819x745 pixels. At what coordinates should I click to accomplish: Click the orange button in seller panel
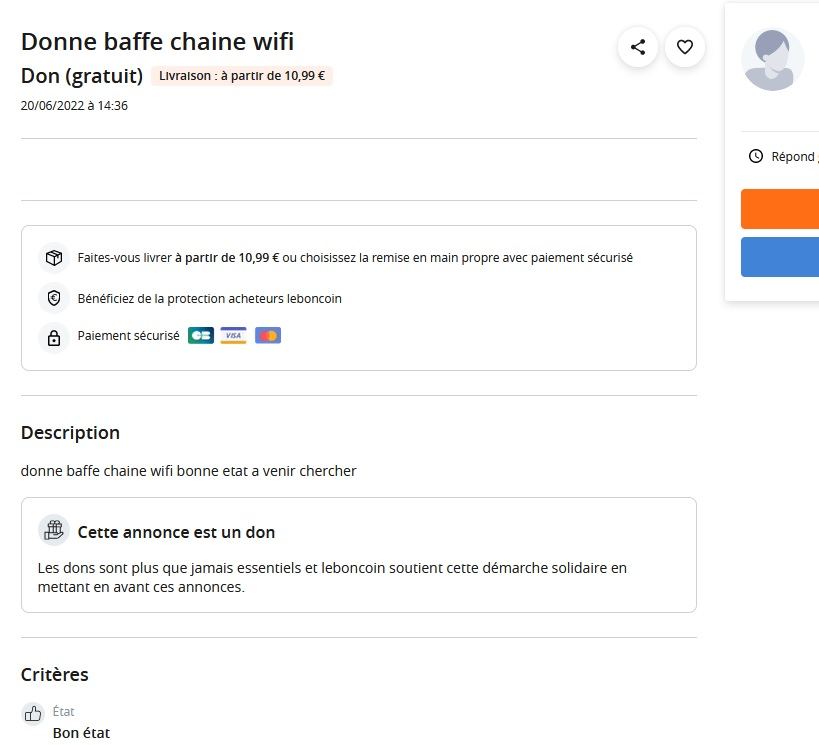pyautogui.click(x=780, y=209)
